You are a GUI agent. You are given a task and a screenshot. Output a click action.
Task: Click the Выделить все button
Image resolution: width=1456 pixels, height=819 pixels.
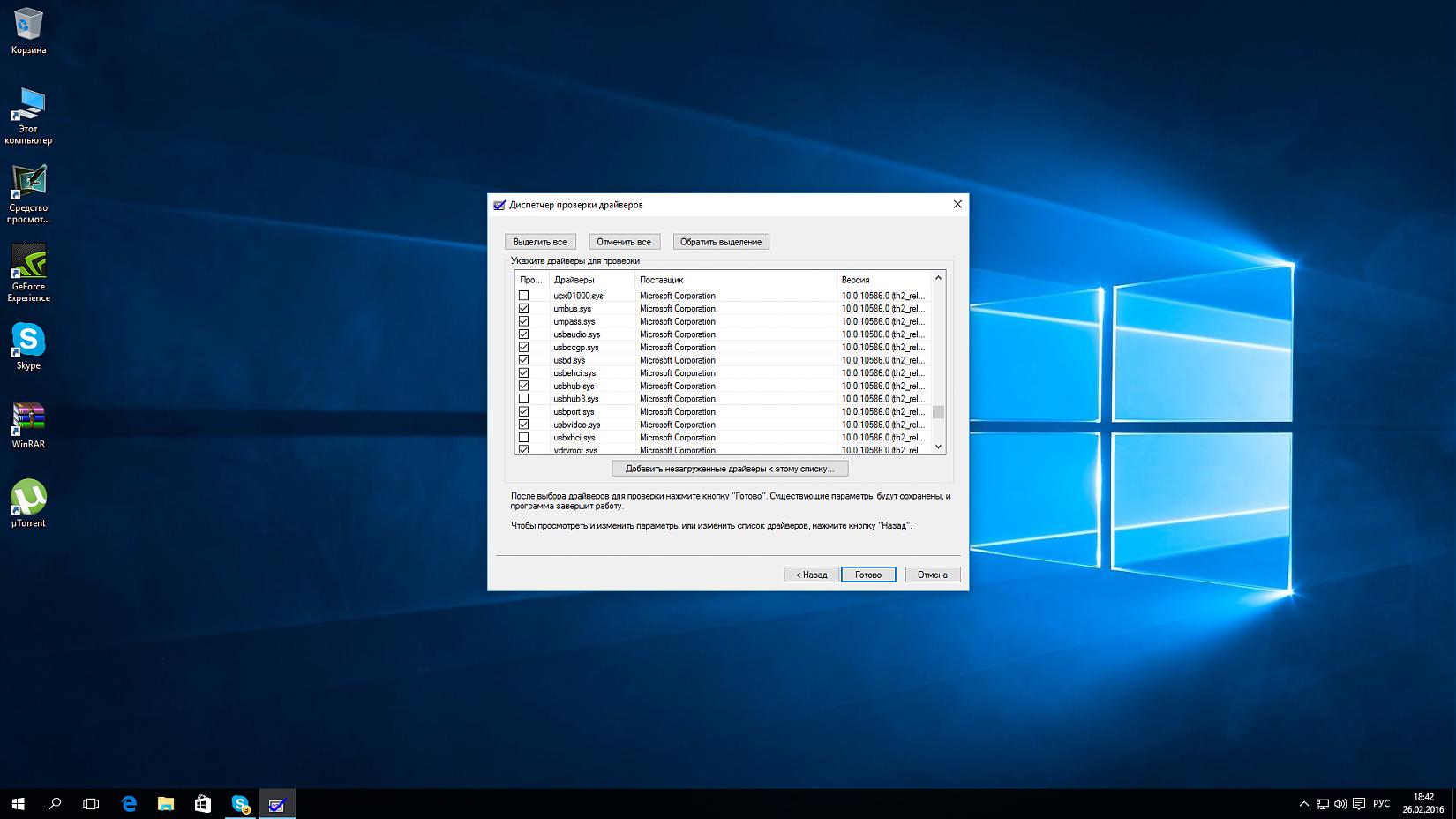[540, 242]
